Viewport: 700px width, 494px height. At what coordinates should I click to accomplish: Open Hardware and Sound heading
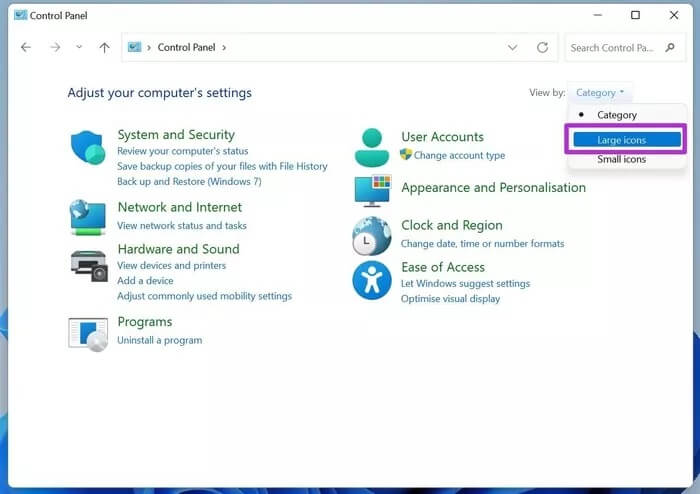tap(179, 249)
